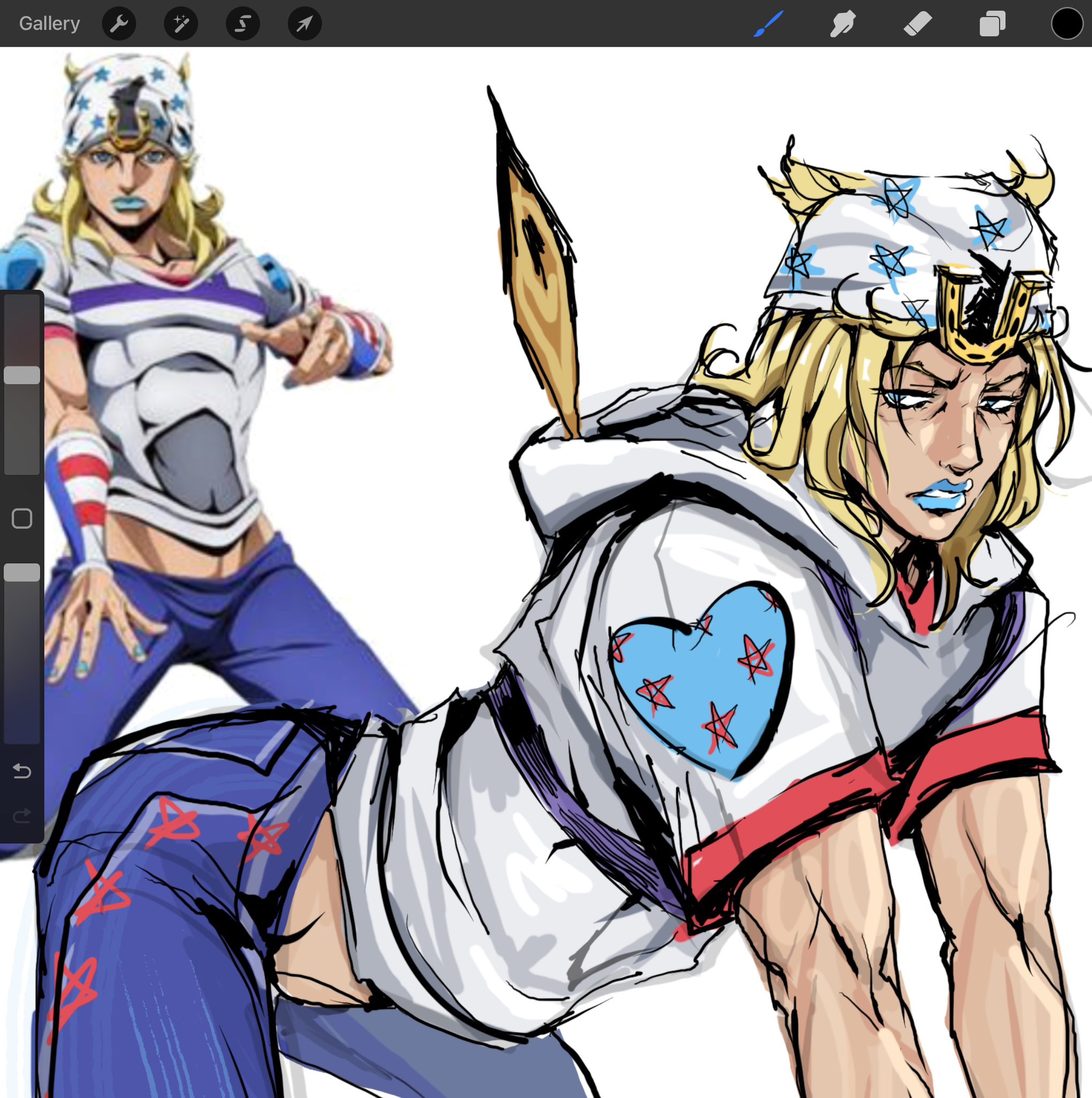Open the Adjustments magic wand menu
1092x1098 pixels.
(181, 23)
